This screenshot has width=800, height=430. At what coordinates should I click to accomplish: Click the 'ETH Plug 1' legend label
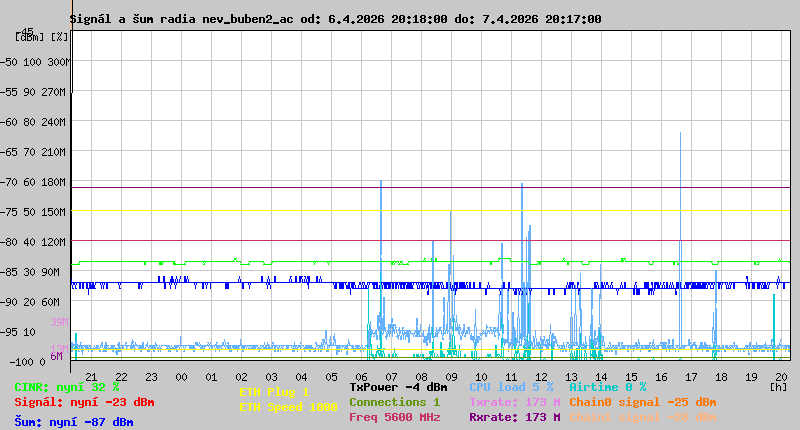[274, 392]
